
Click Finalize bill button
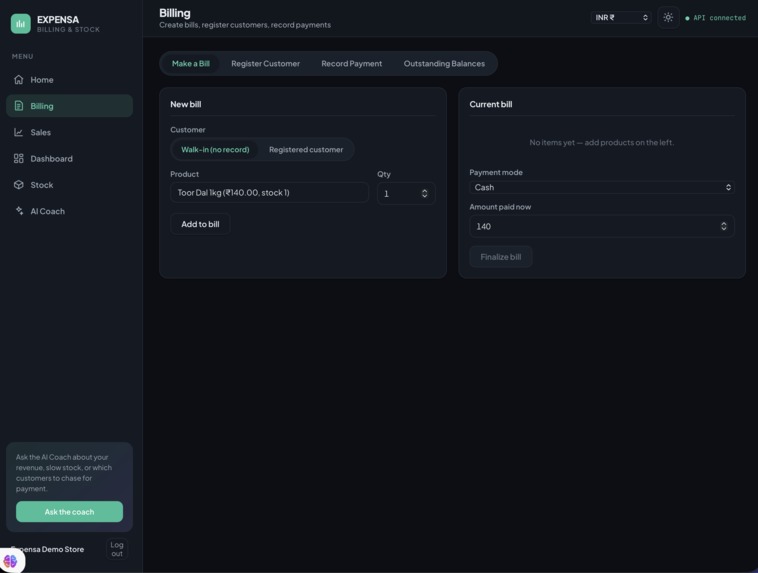click(501, 257)
